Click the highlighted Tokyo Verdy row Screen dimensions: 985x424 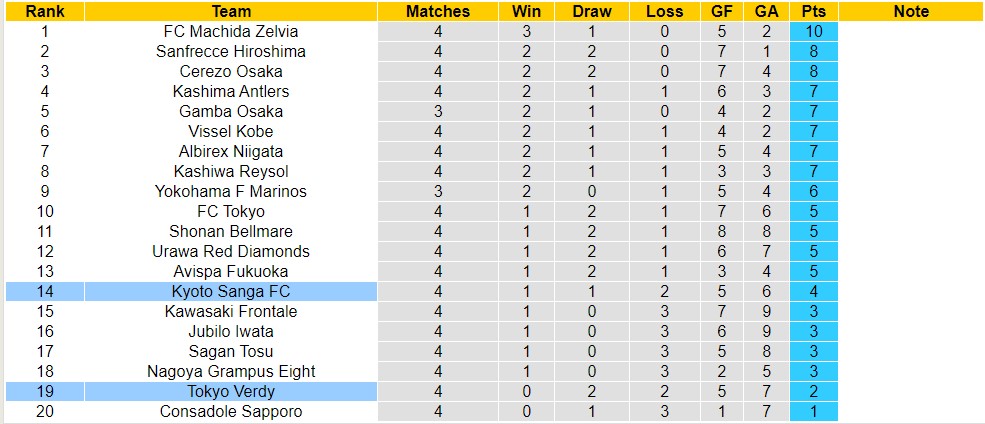click(231, 392)
